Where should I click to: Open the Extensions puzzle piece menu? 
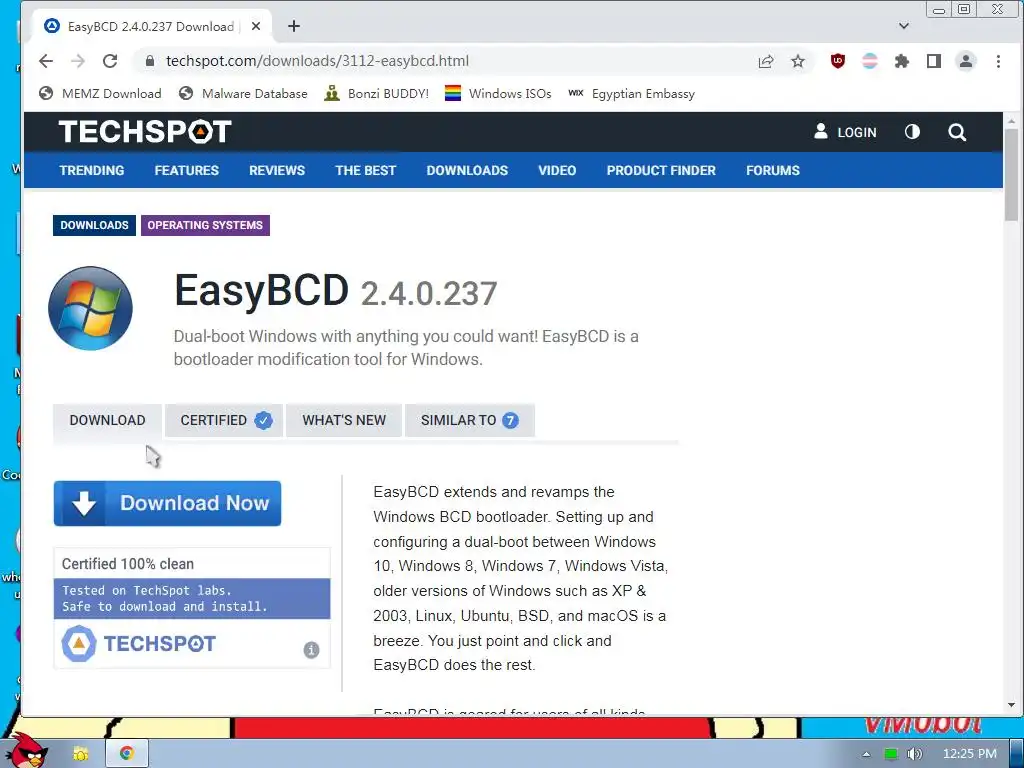(x=901, y=61)
